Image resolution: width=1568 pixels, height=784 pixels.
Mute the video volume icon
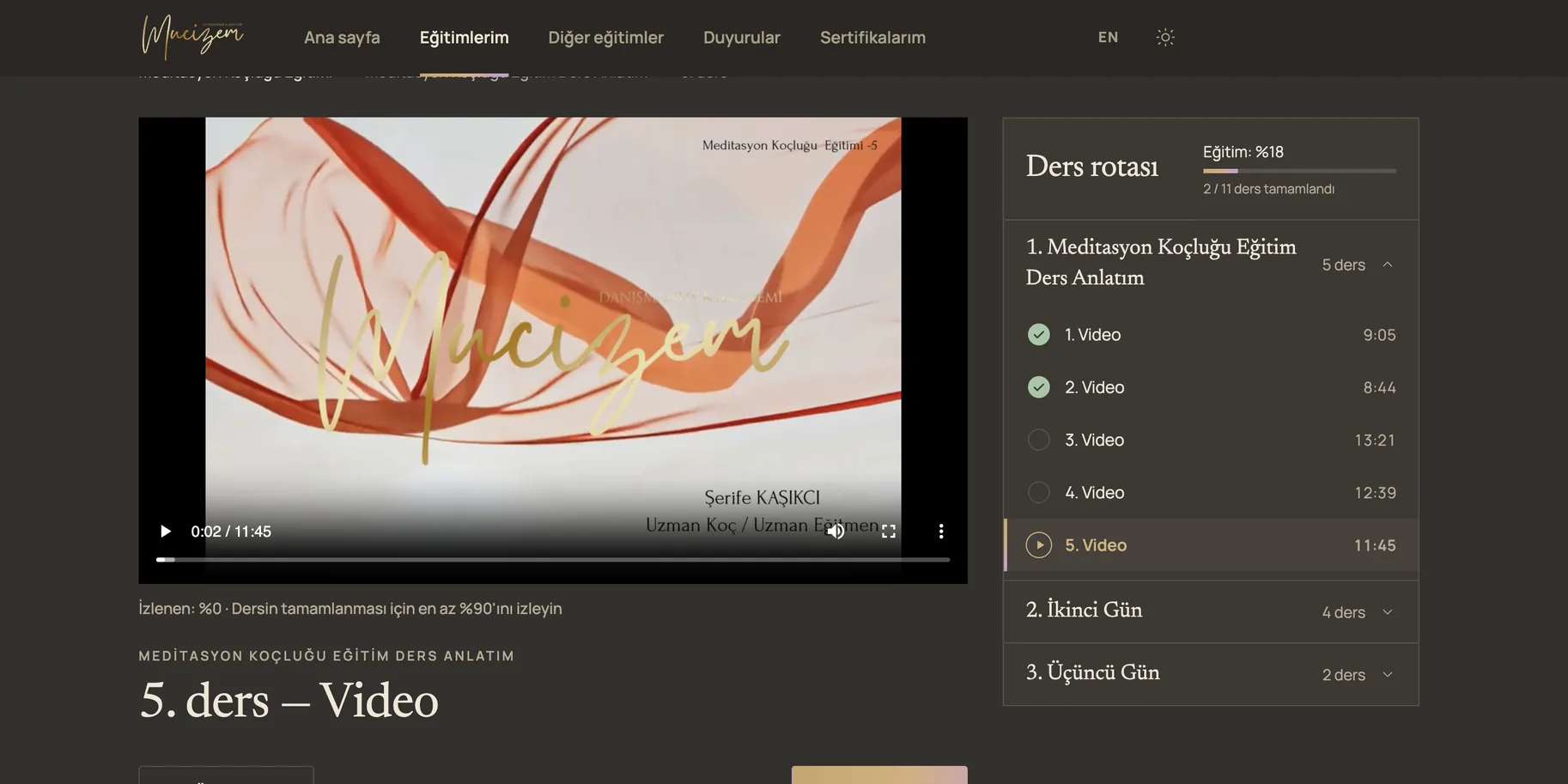(836, 532)
